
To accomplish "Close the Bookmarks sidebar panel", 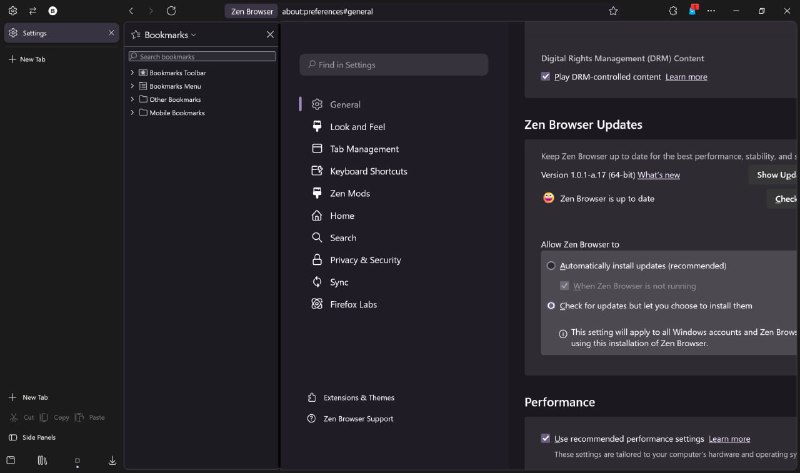I will click(270, 34).
